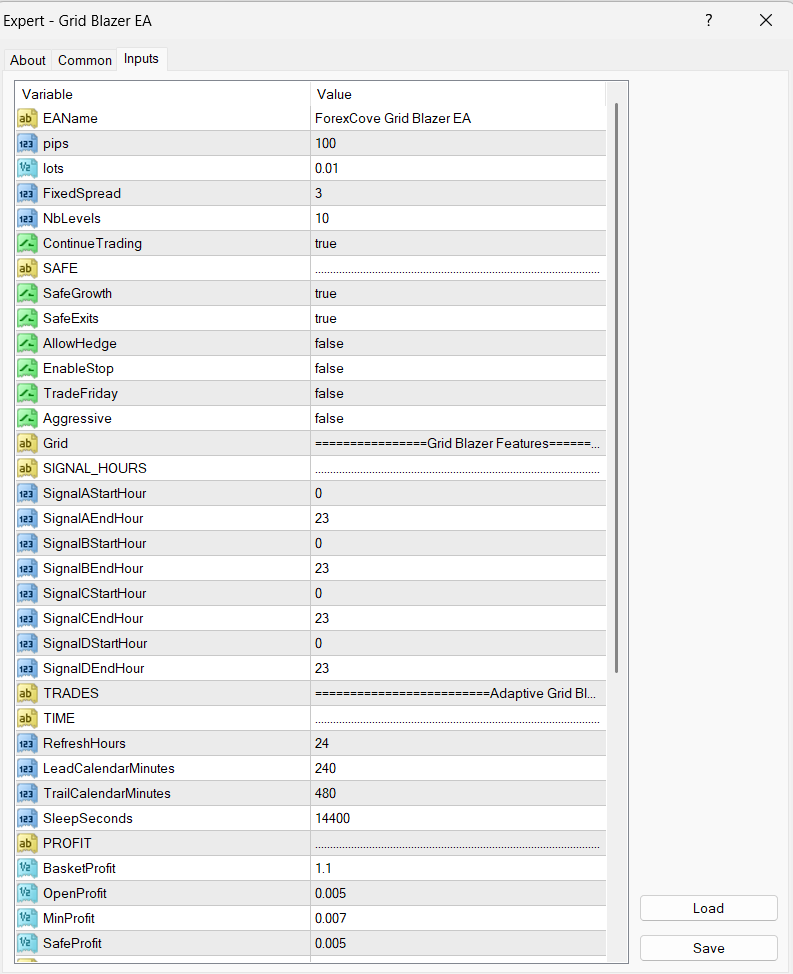Viewport: 793px width, 974px height.
Task: Click the boolean icon next to EnableStop
Action: click(27, 368)
